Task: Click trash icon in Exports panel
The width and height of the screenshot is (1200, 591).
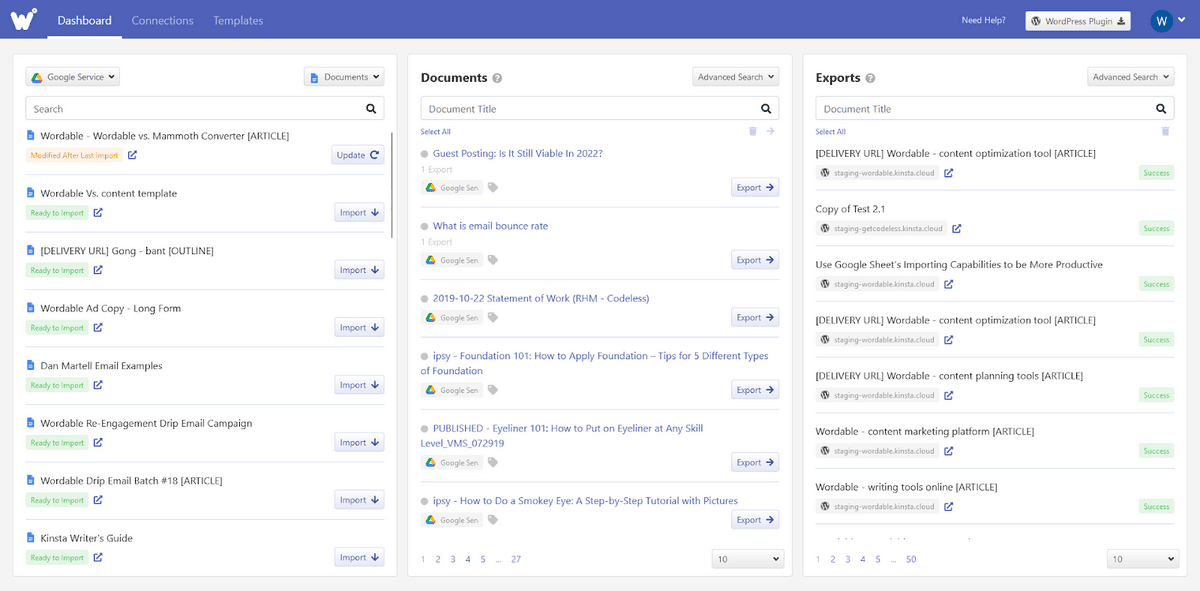Action: (x=1165, y=131)
